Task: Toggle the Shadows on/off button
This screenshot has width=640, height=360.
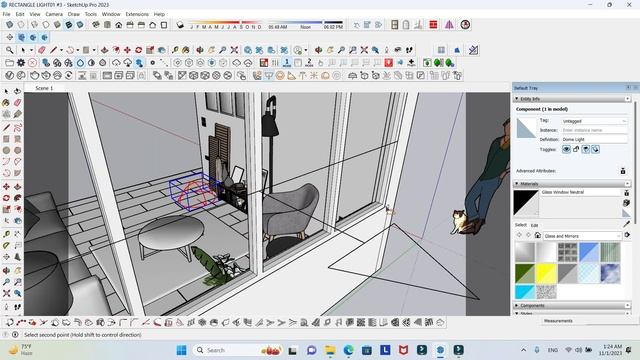Action: tap(180, 25)
